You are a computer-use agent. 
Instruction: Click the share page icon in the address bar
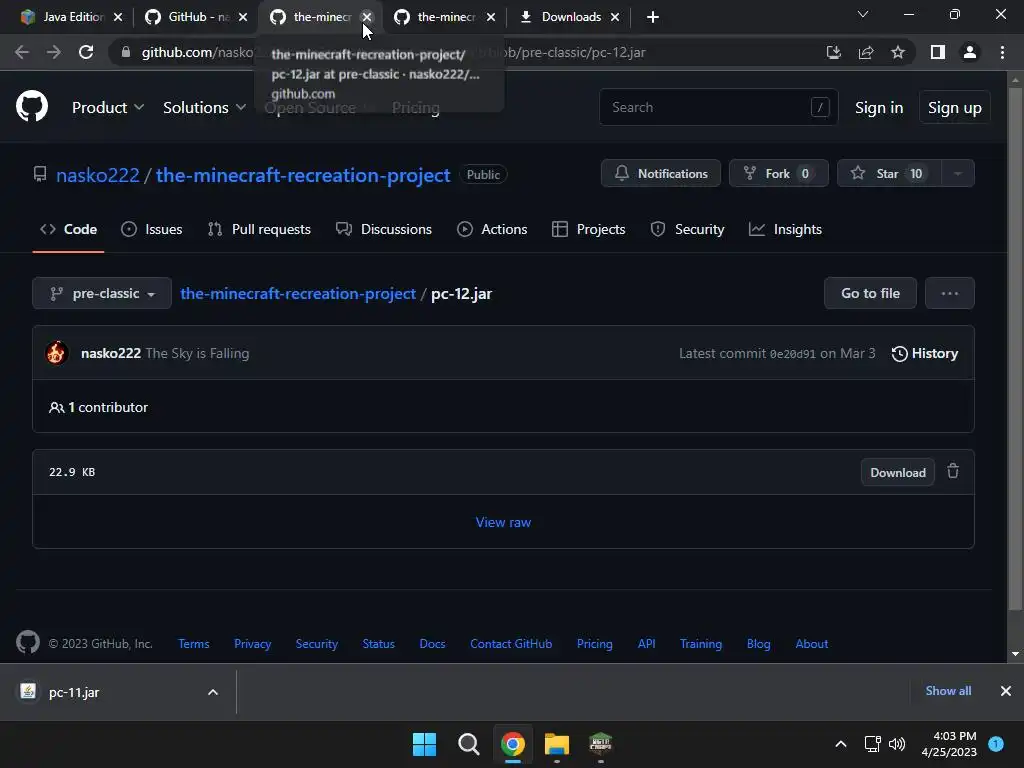point(866,52)
